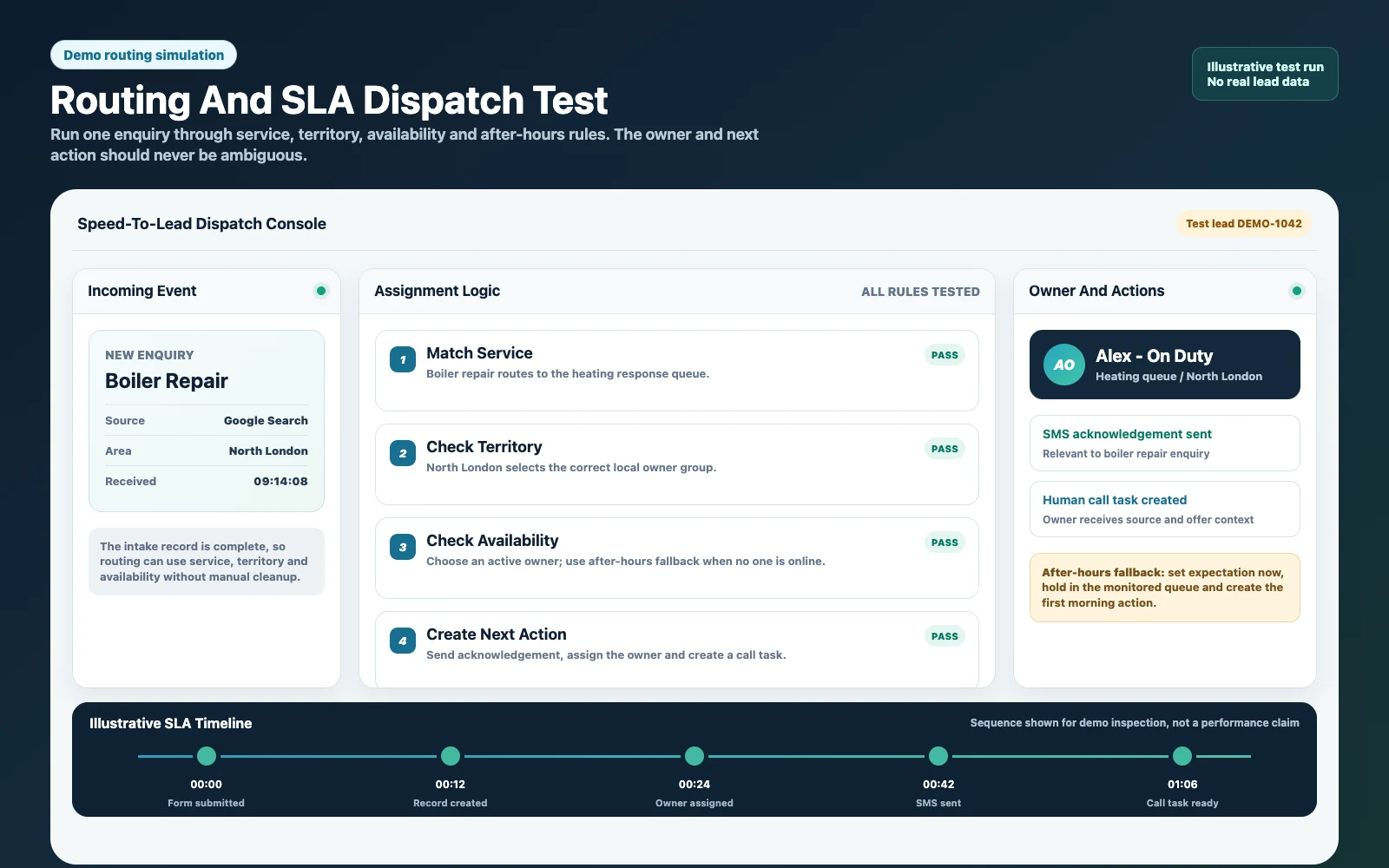
Task: Click the step 1 number badge
Action: click(x=403, y=359)
